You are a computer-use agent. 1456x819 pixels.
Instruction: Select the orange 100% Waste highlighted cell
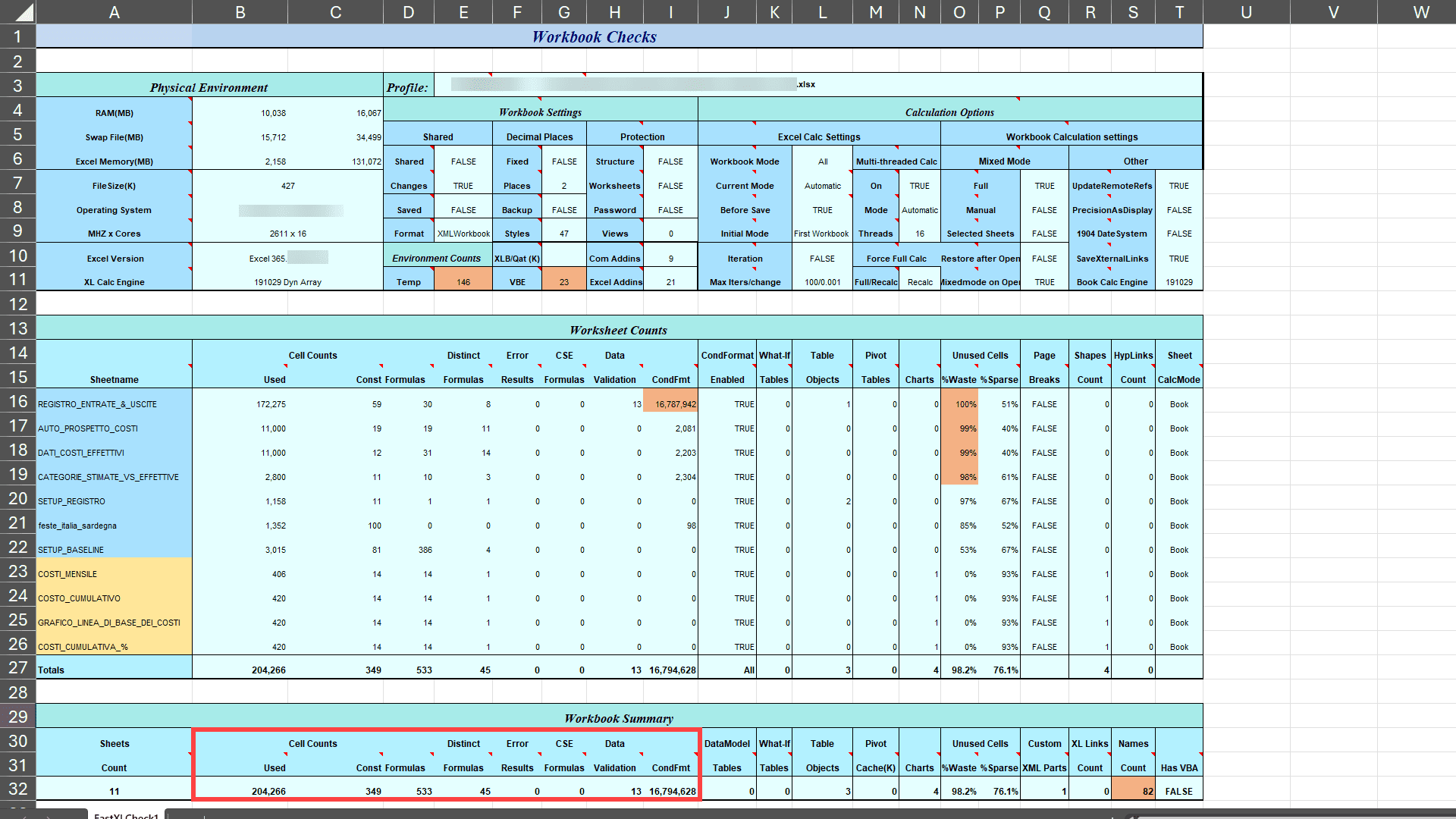pyautogui.click(x=965, y=404)
